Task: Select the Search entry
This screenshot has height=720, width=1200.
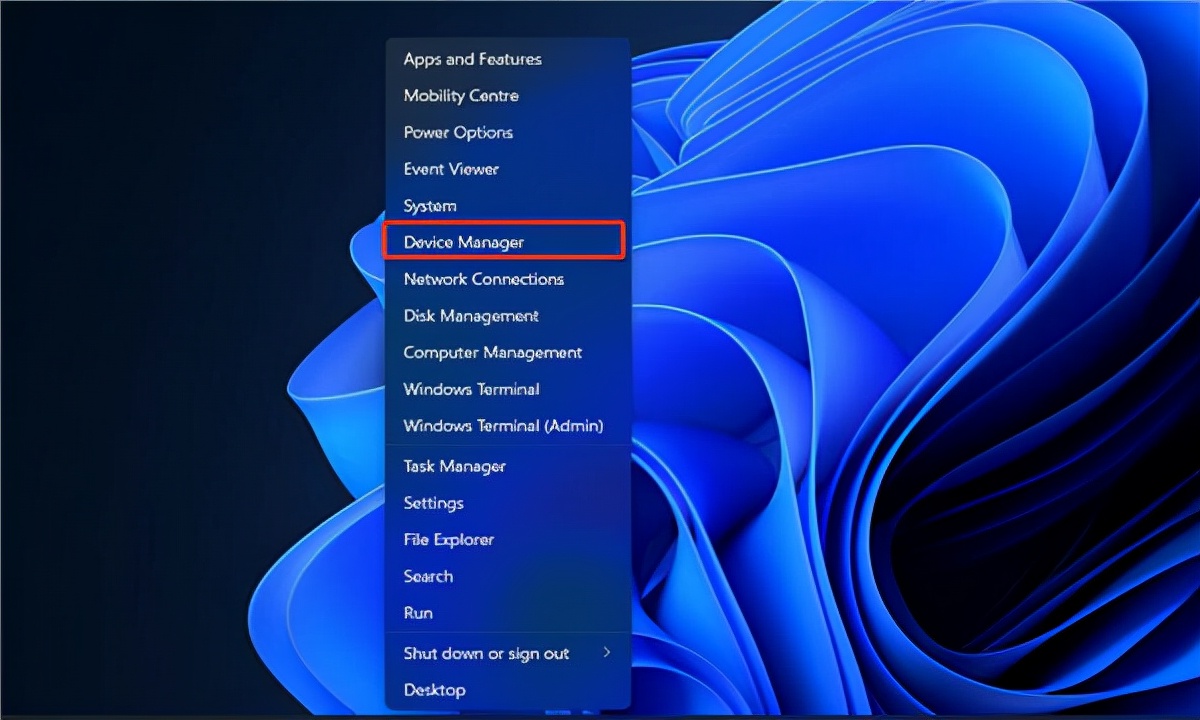Action: coord(428,576)
